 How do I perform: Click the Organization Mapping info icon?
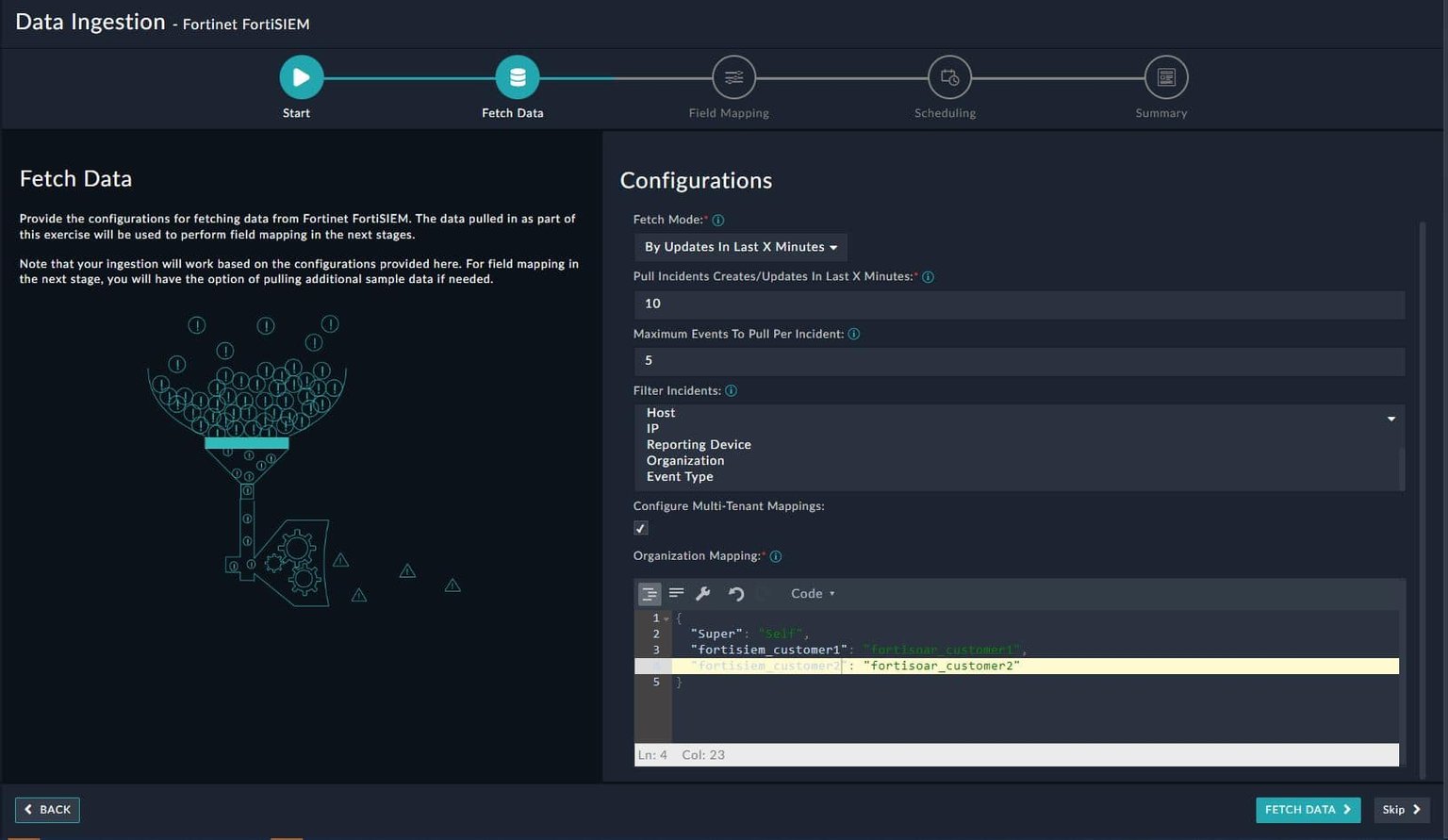point(775,556)
